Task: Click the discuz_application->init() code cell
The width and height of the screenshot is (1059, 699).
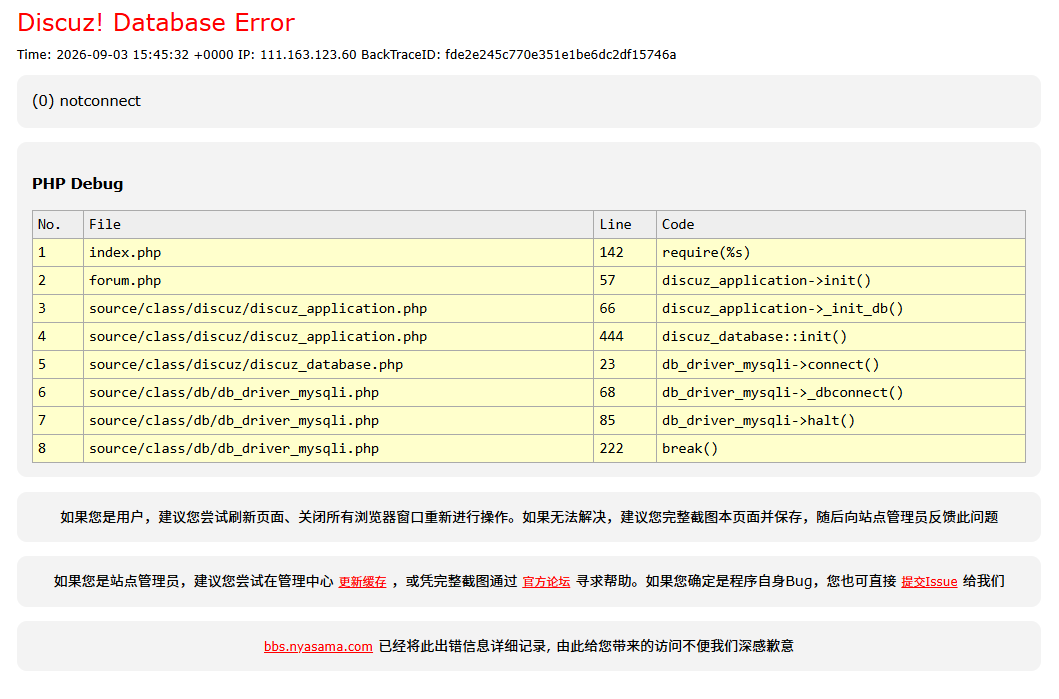Action: (841, 280)
